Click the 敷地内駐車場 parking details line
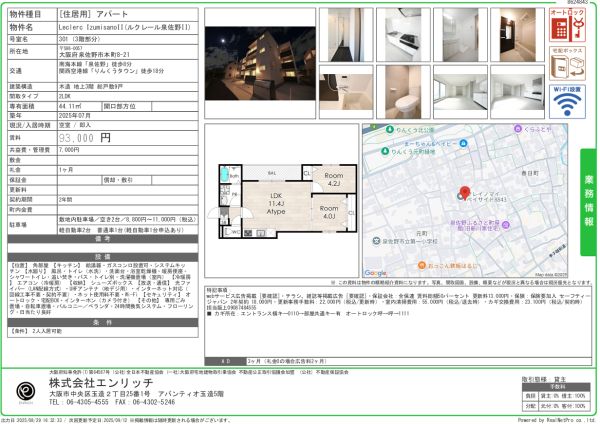 click(x=127, y=220)
